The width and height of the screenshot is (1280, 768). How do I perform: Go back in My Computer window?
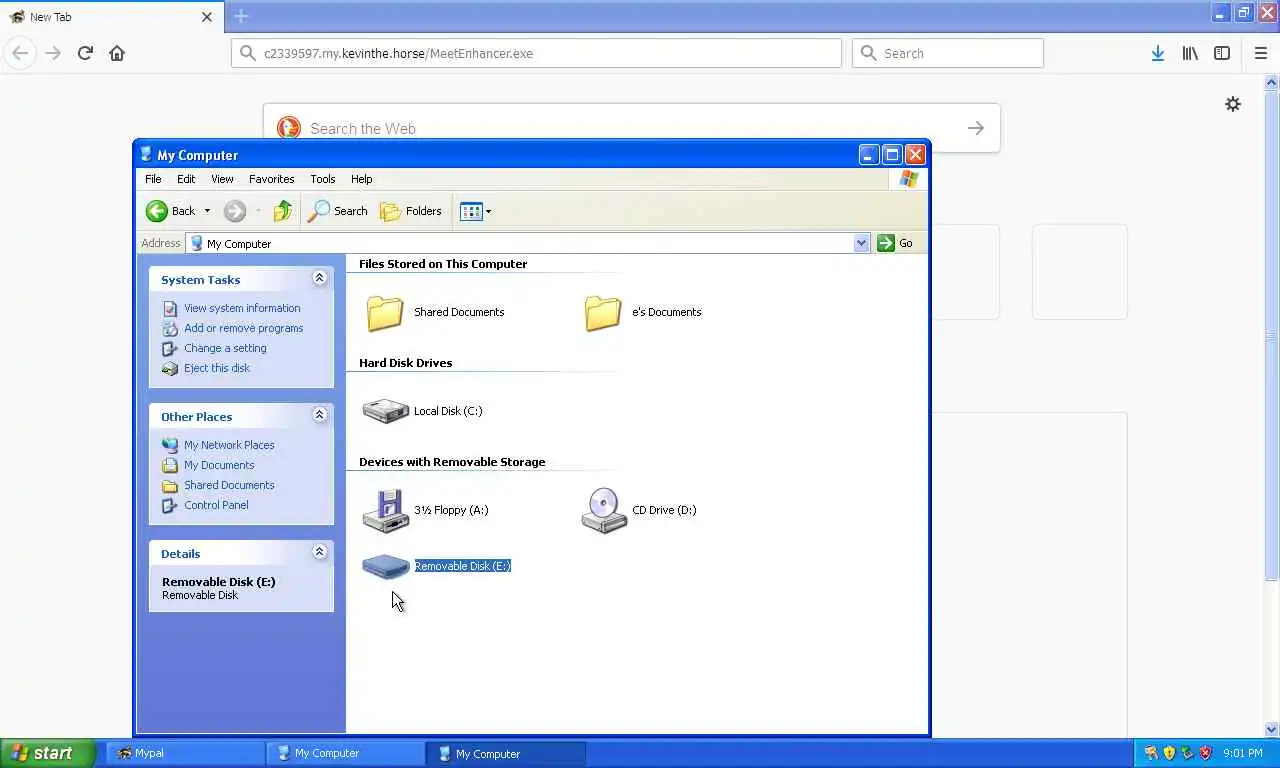(x=171, y=211)
